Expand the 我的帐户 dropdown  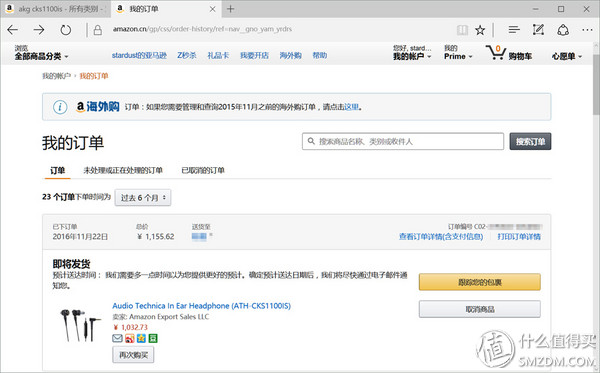pyautogui.click(x=412, y=53)
